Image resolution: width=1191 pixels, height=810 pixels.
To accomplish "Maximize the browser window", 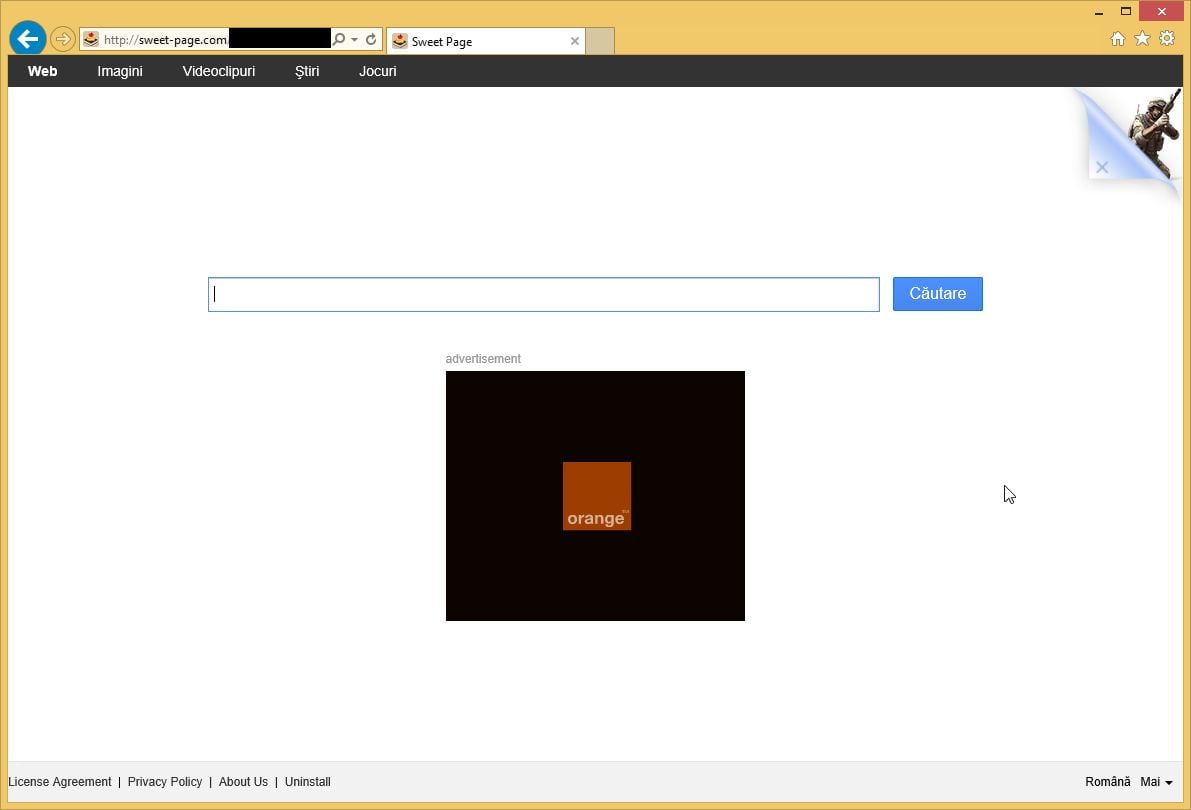I will (x=1126, y=11).
